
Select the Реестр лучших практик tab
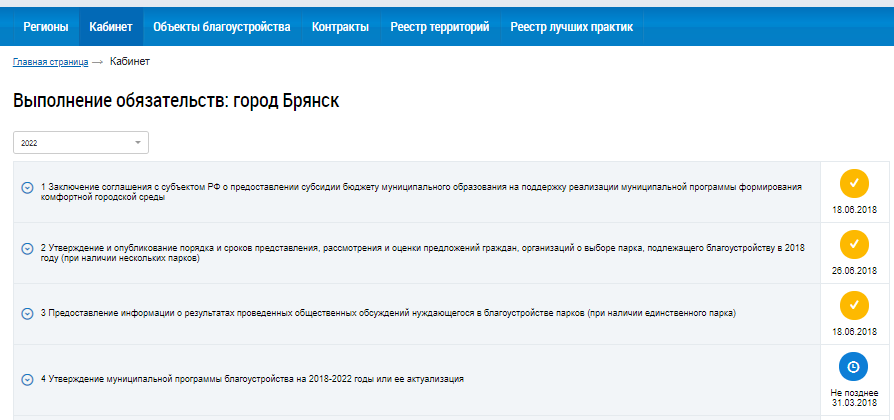pos(571,27)
